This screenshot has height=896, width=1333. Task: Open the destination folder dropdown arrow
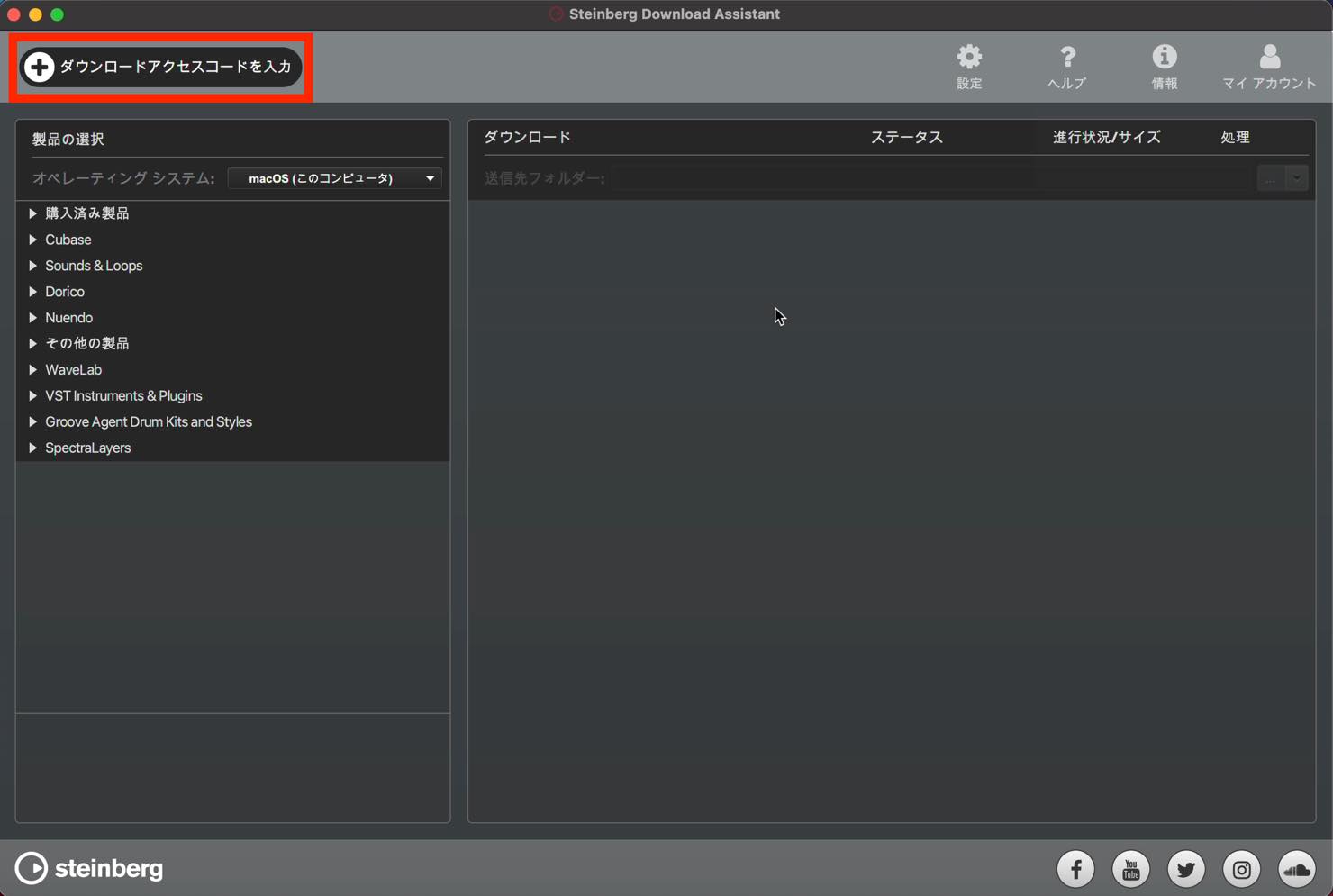pyautogui.click(x=1297, y=178)
